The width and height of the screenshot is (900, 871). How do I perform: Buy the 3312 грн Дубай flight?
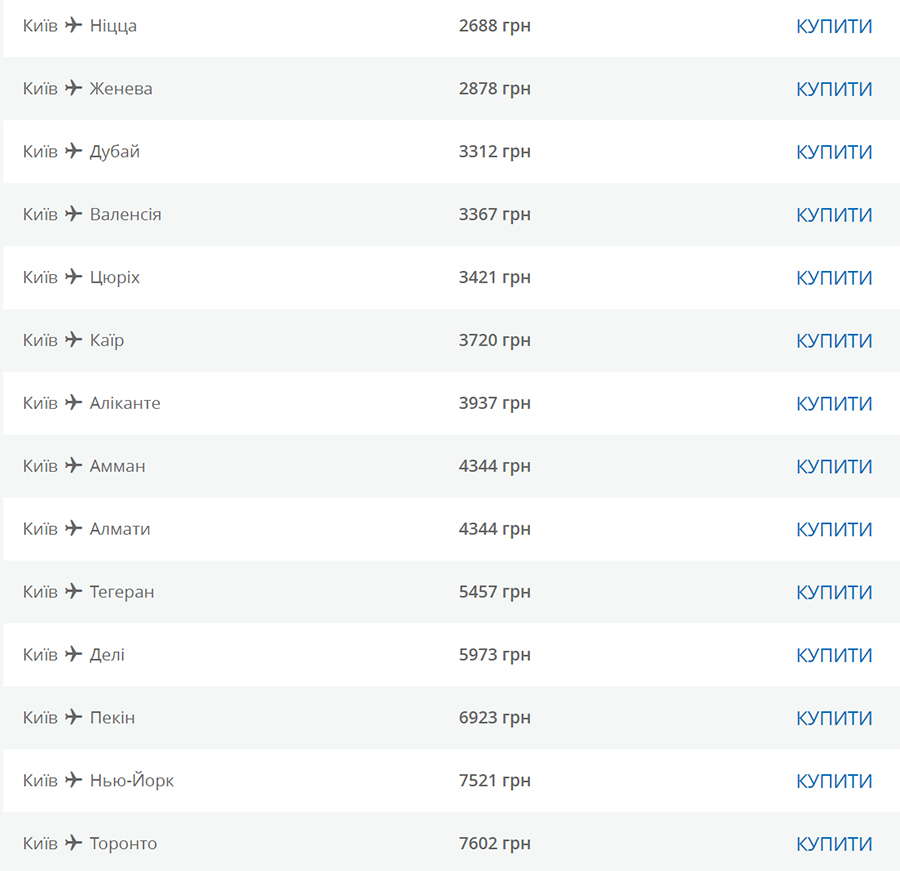click(834, 152)
